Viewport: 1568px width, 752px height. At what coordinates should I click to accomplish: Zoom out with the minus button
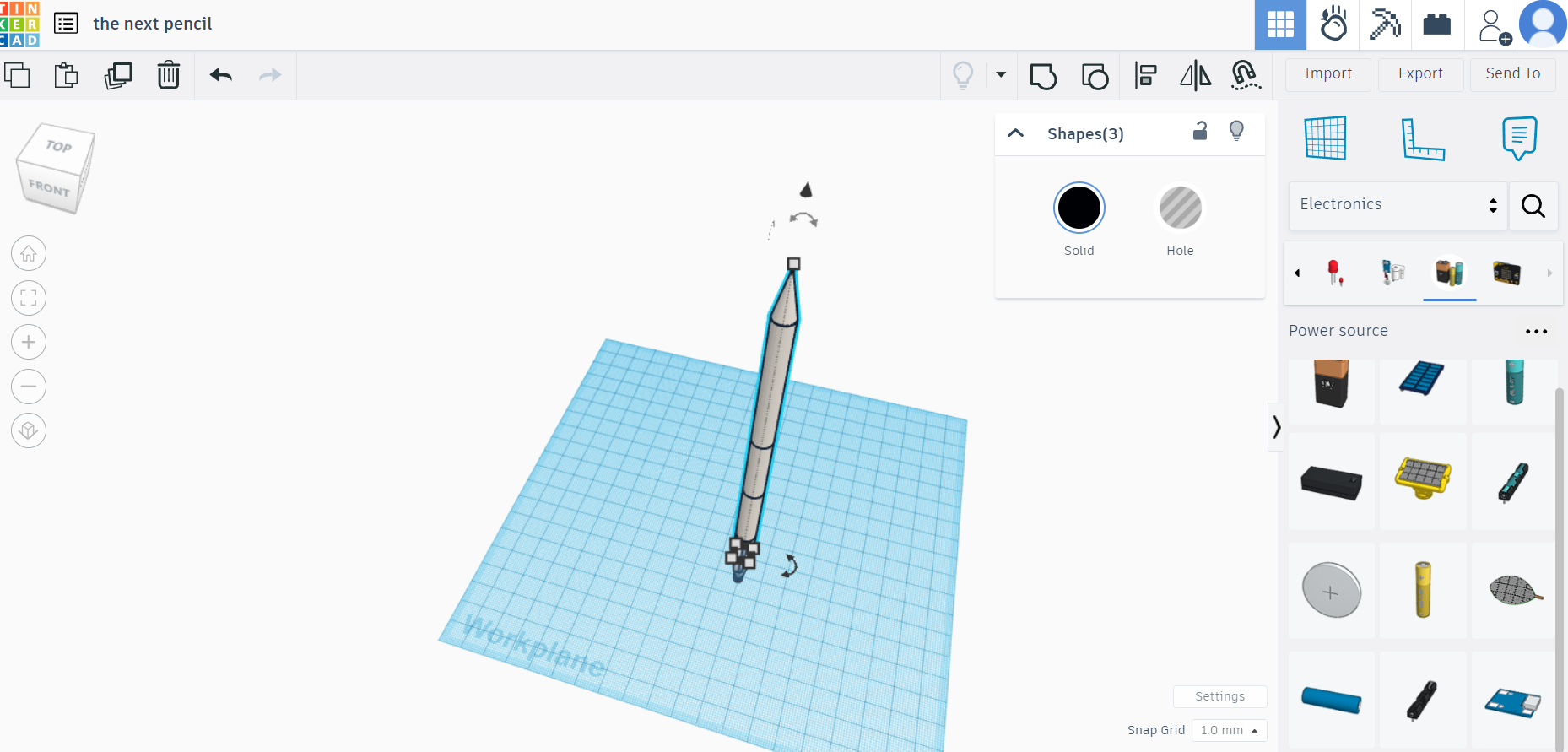[29, 387]
